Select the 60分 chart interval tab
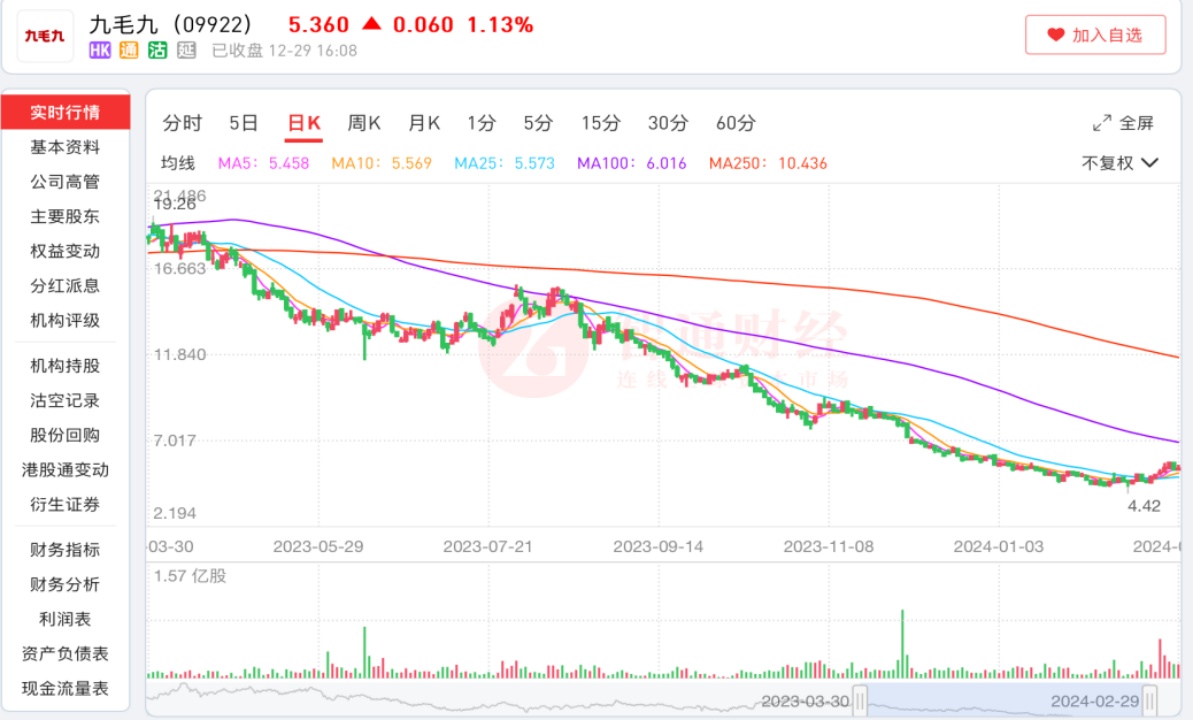Screen dimensions: 1193x720 click(x=735, y=123)
